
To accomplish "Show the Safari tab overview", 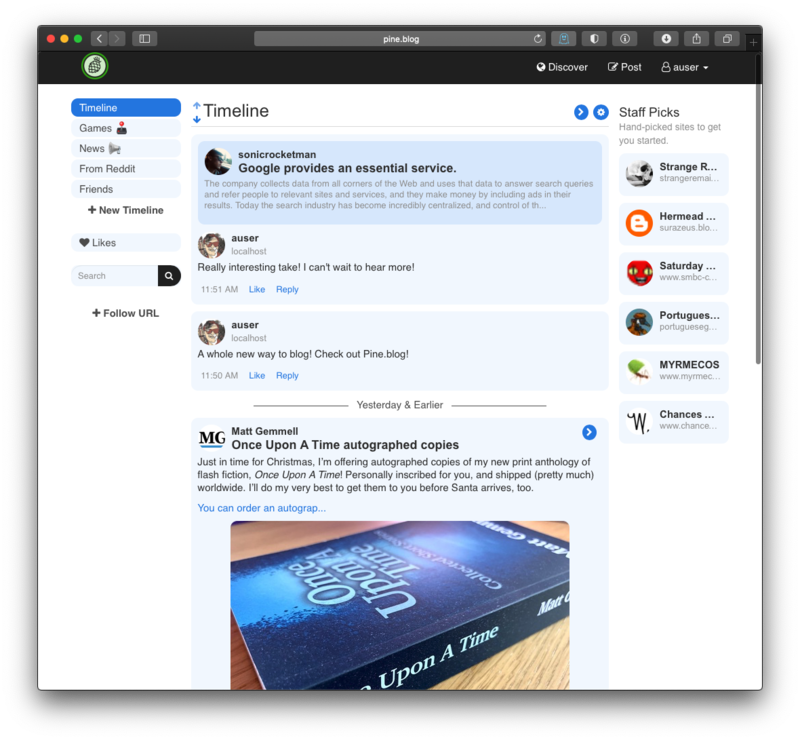I will 728,39.
